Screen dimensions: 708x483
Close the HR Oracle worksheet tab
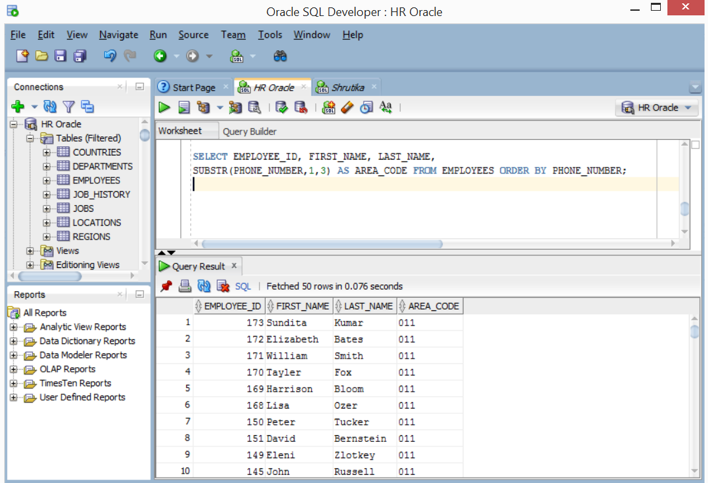303,87
